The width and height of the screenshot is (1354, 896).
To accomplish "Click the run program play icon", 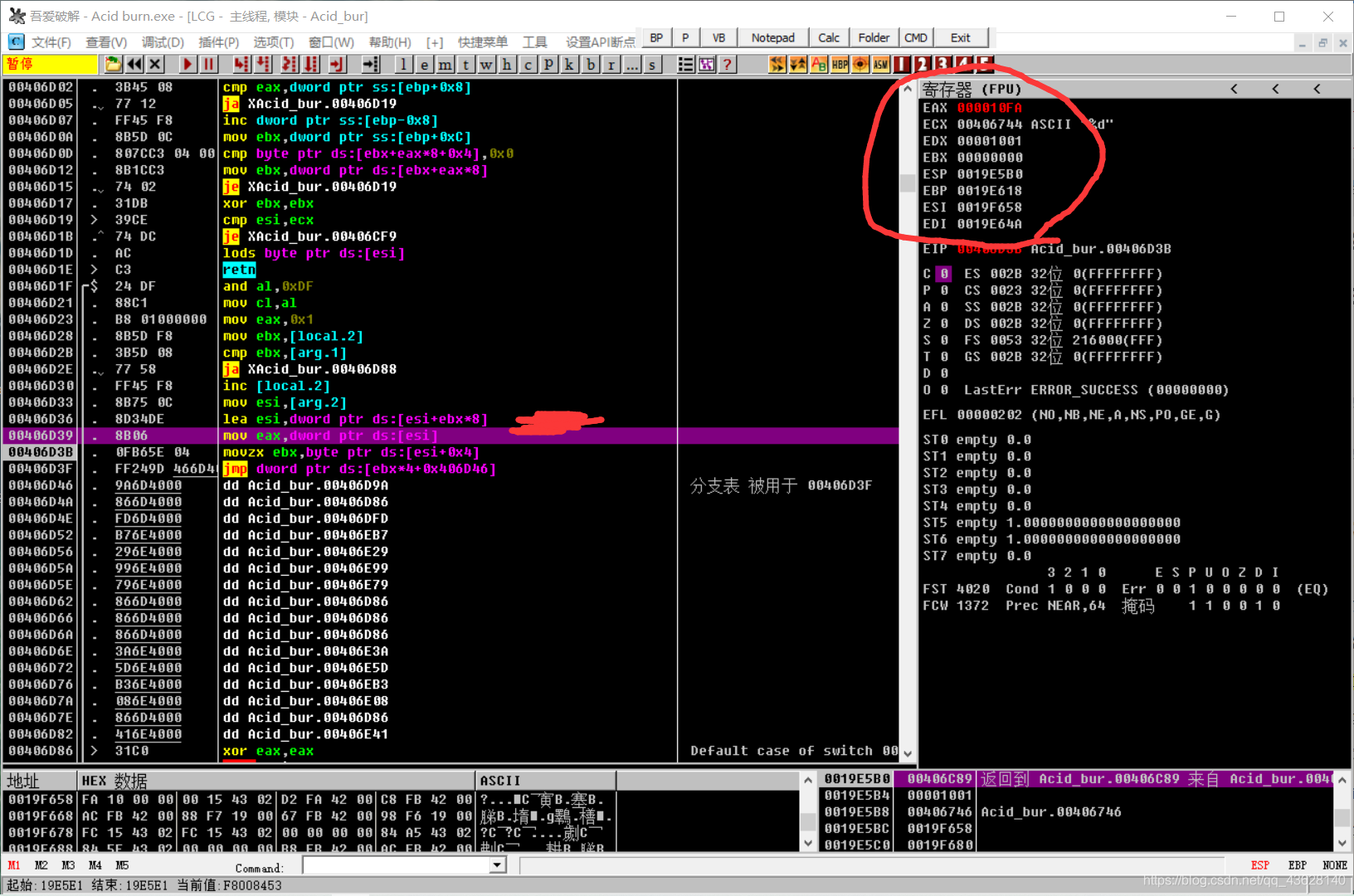I will pos(188,64).
